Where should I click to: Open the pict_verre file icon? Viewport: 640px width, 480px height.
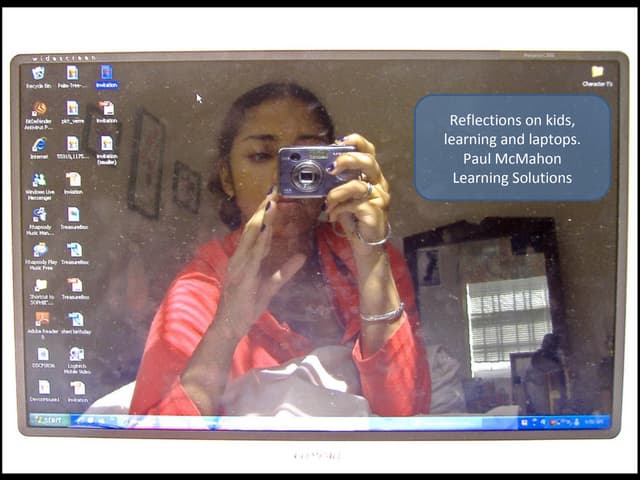[72, 110]
